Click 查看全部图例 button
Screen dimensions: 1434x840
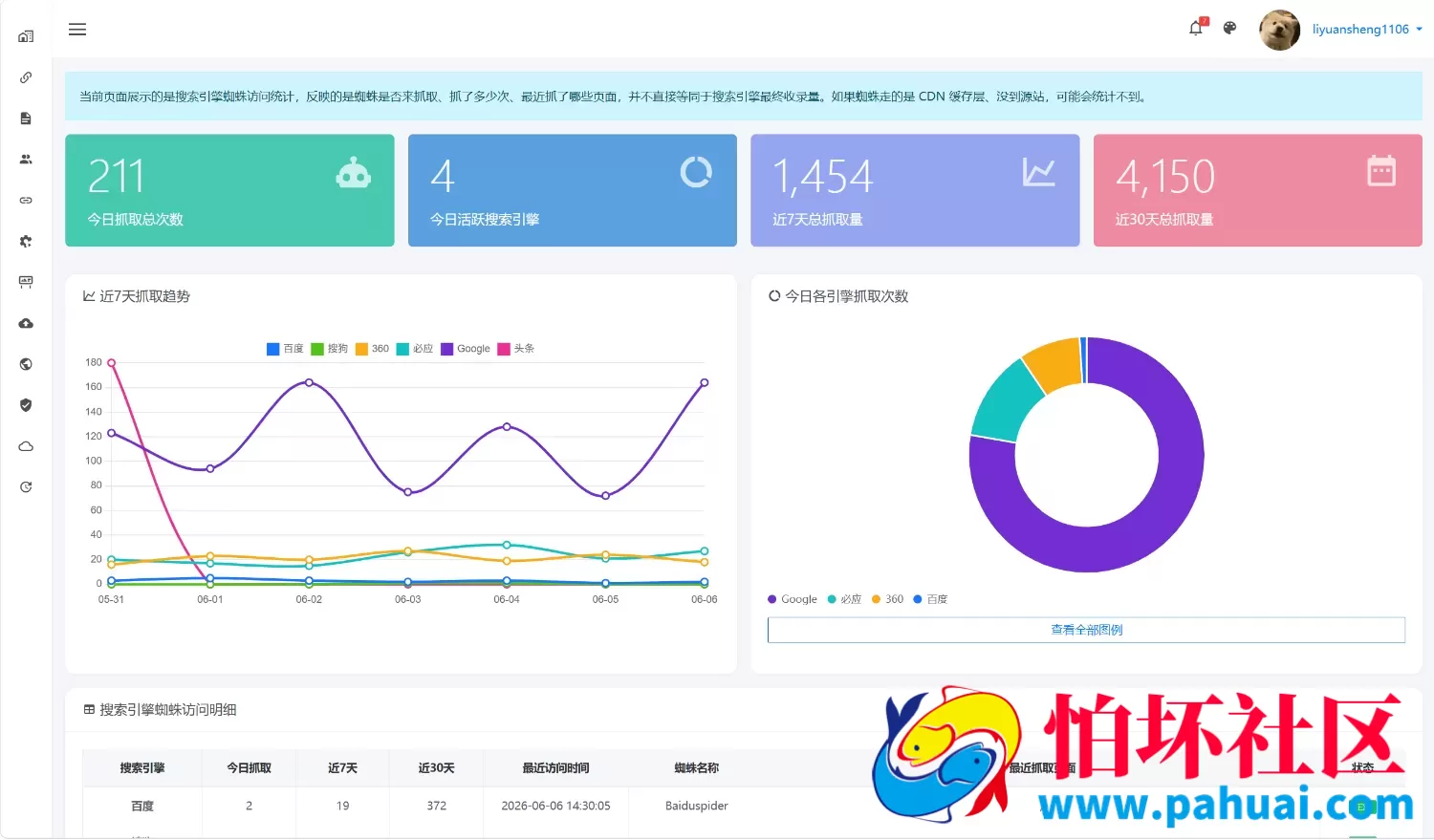click(1086, 630)
